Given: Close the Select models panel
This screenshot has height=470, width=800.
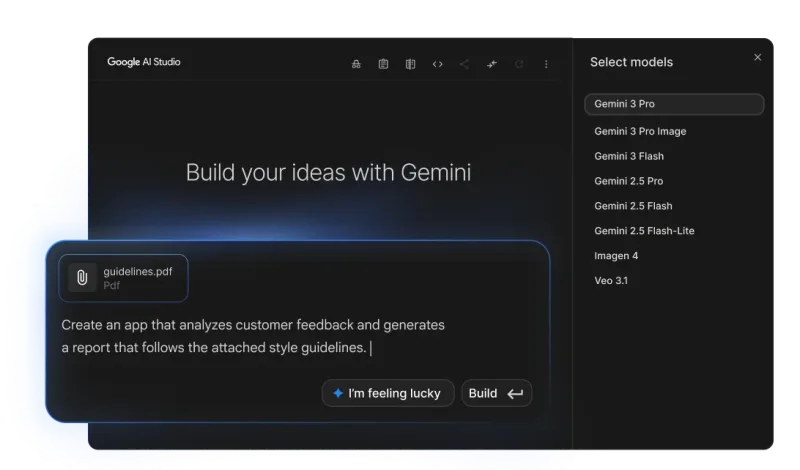Looking at the screenshot, I should pos(758,57).
